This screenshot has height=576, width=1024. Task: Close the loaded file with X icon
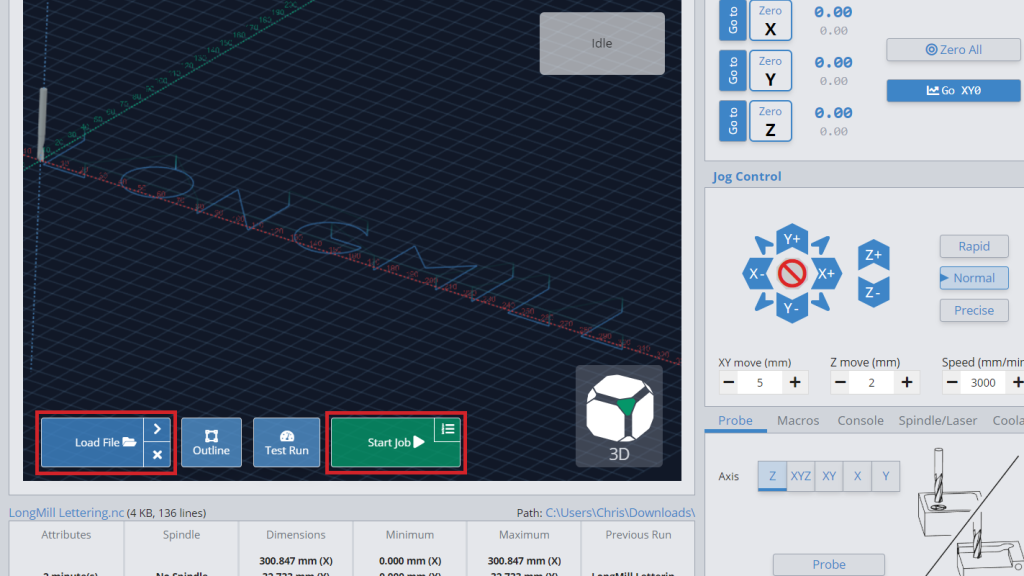(x=157, y=455)
